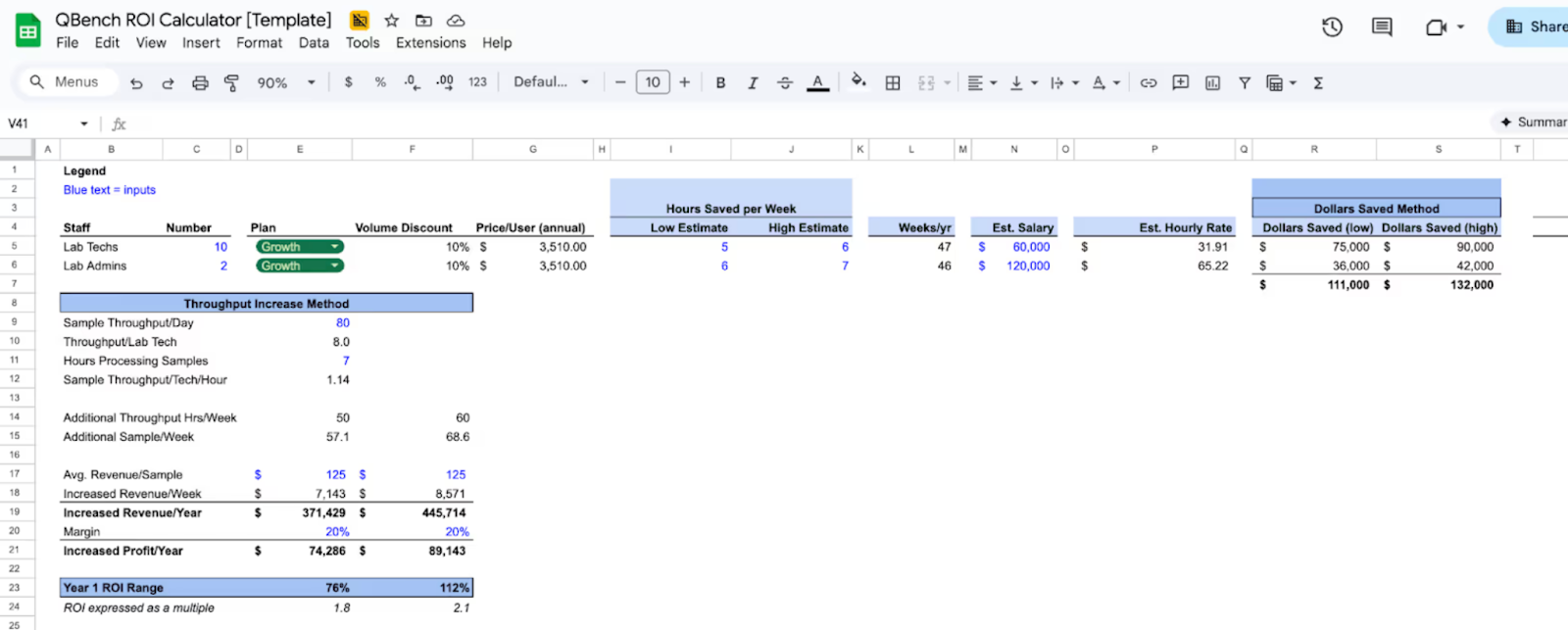1568x630 pixels.
Task: Open the text rotation dropdown
Action: click(1104, 83)
